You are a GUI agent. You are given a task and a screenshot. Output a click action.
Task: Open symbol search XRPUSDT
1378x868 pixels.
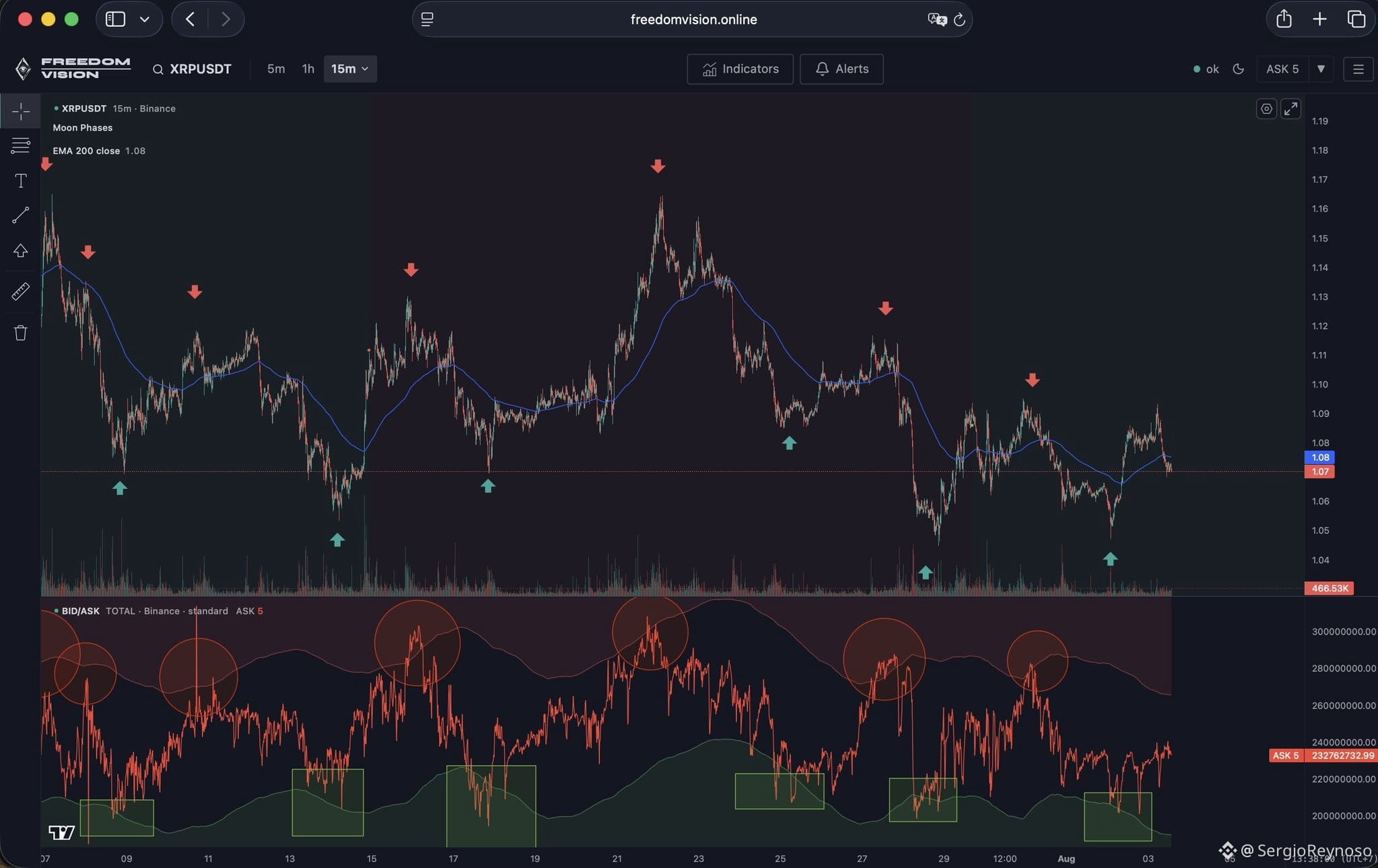tap(192, 69)
